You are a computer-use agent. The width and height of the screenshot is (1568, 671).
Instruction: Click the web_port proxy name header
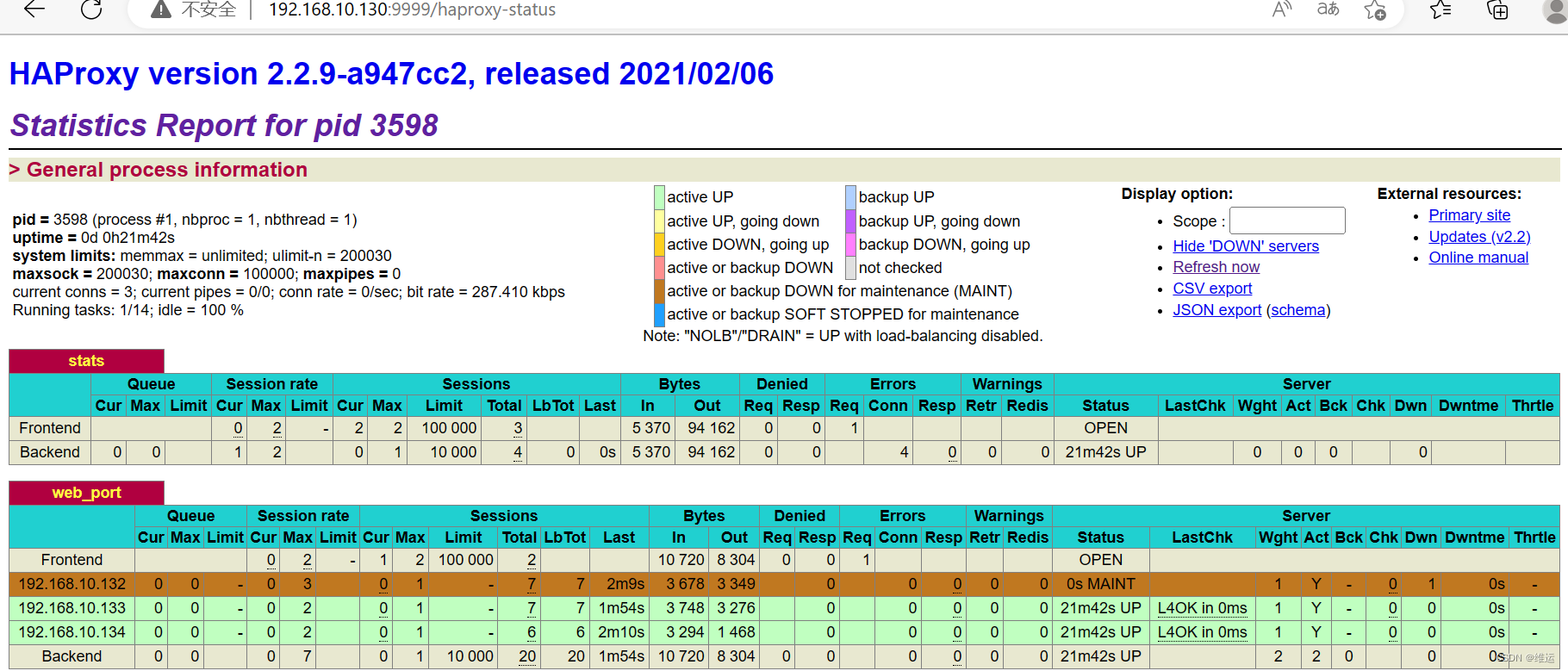pos(86,493)
